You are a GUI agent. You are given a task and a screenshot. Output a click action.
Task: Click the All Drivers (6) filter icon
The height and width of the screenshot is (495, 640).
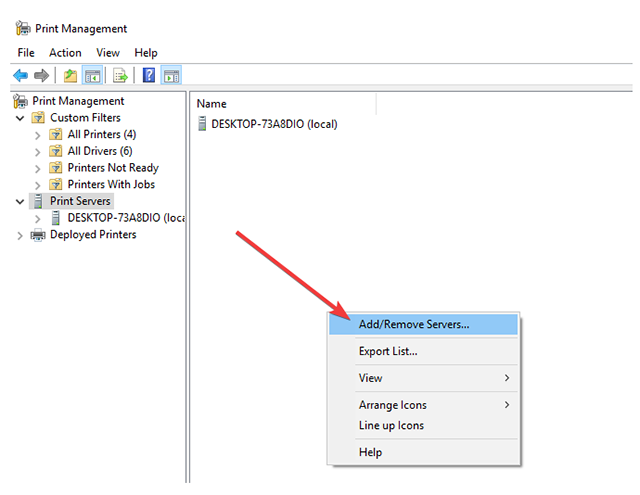(x=56, y=151)
